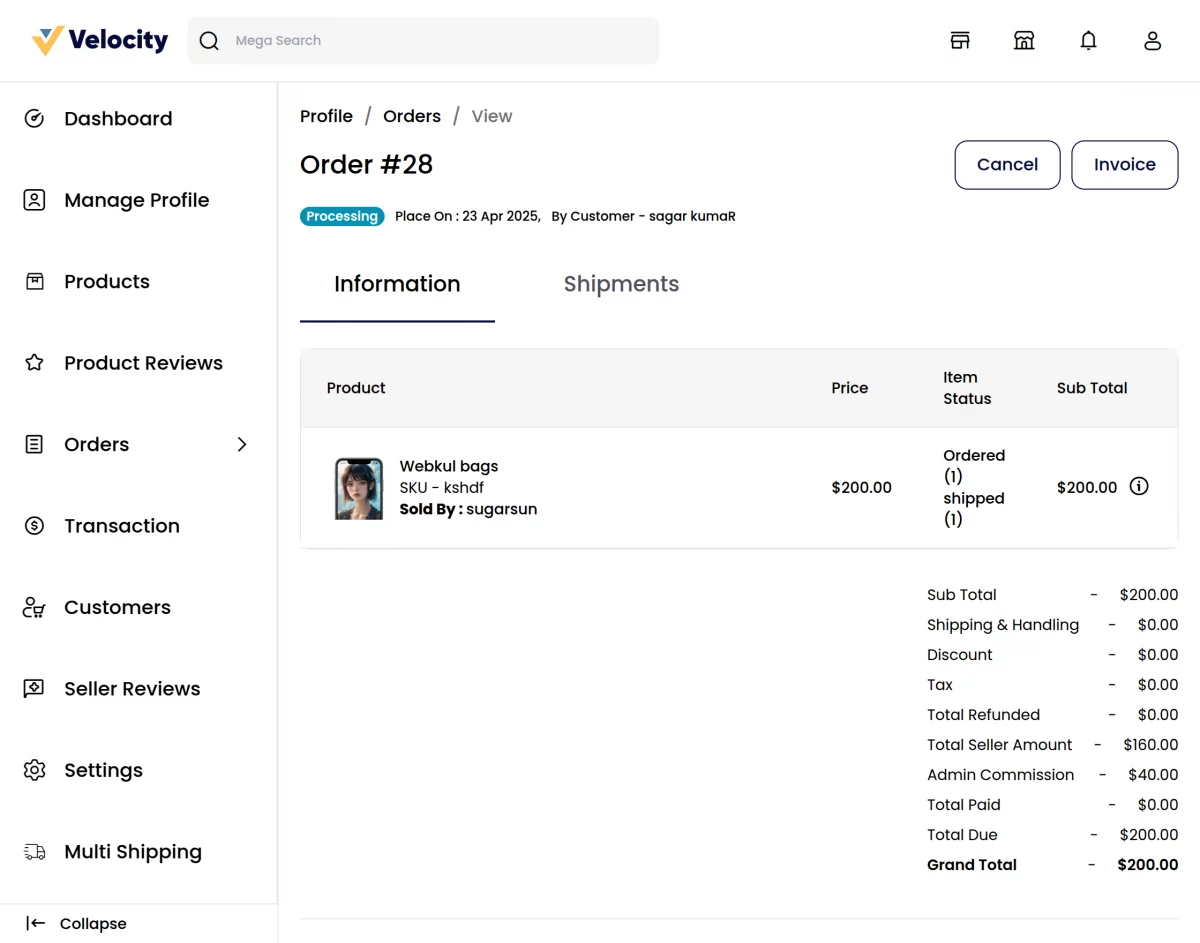Open the user account icon
Image resolution: width=1200 pixels, height=943 pixels.
[1152, 40]
